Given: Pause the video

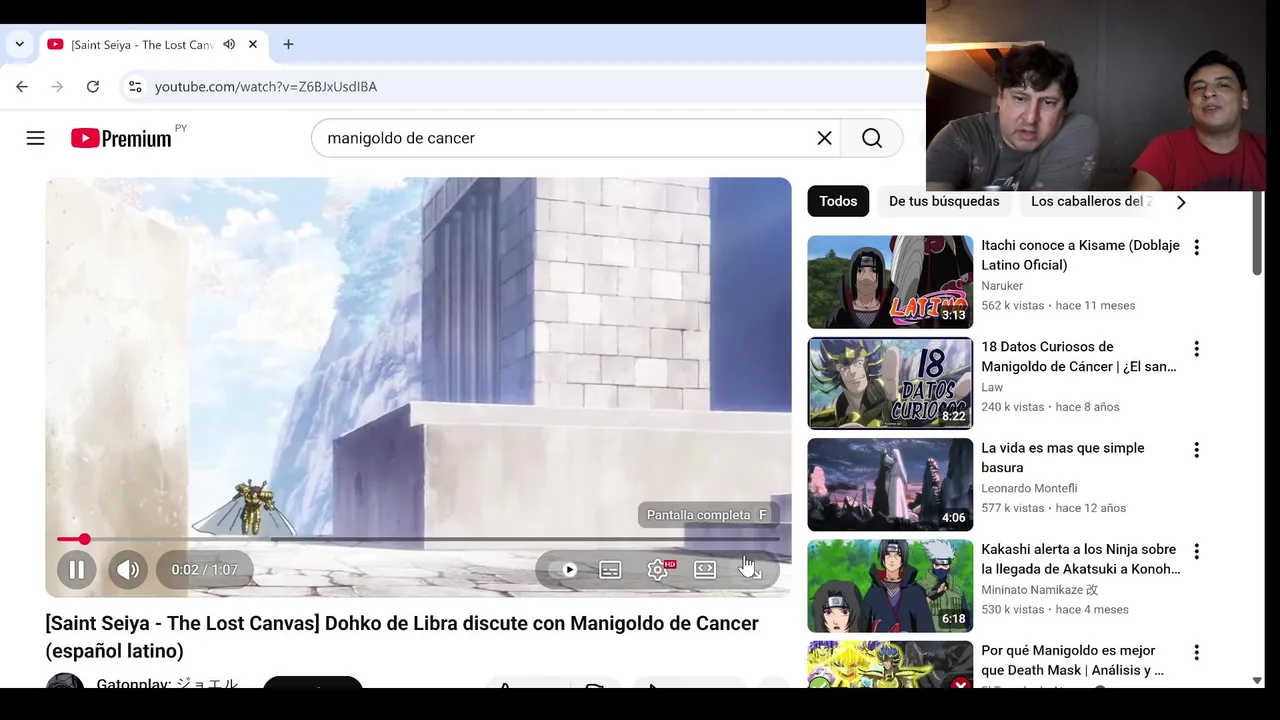Looking at the screenshot, I should click(x=77, y=570).
